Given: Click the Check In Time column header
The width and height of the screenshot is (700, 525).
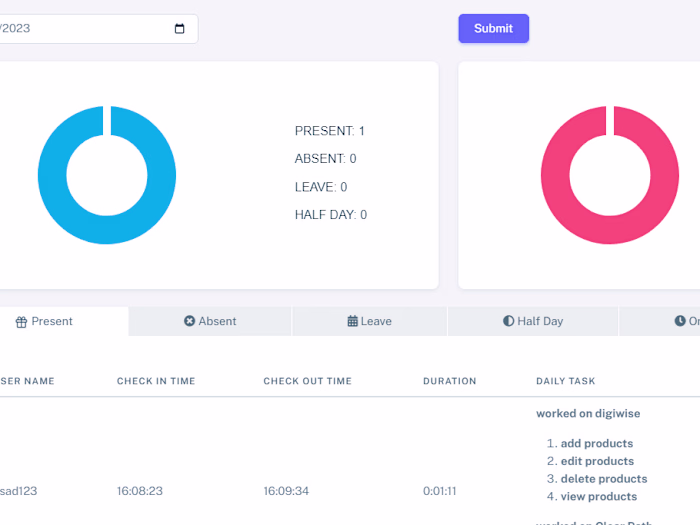Looking at the screenshot, I should (x=156, y=381).
